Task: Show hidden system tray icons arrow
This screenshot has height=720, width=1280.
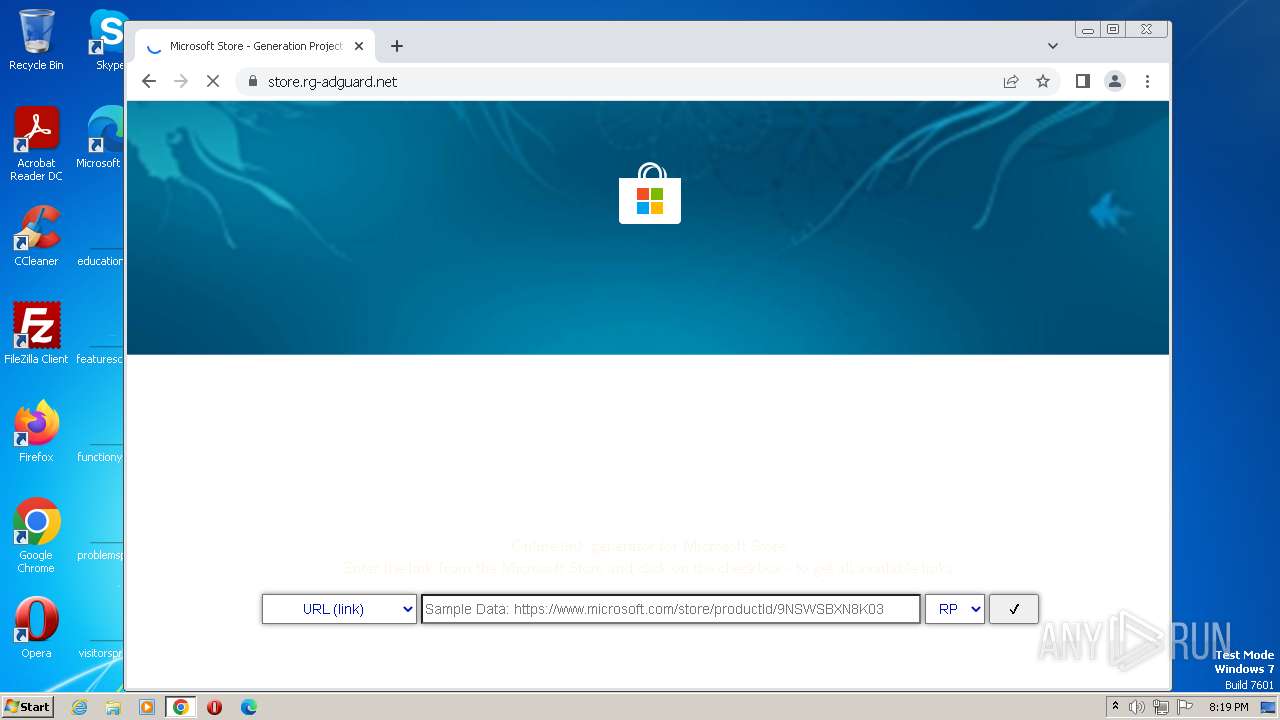Action: pos(1116,707)
